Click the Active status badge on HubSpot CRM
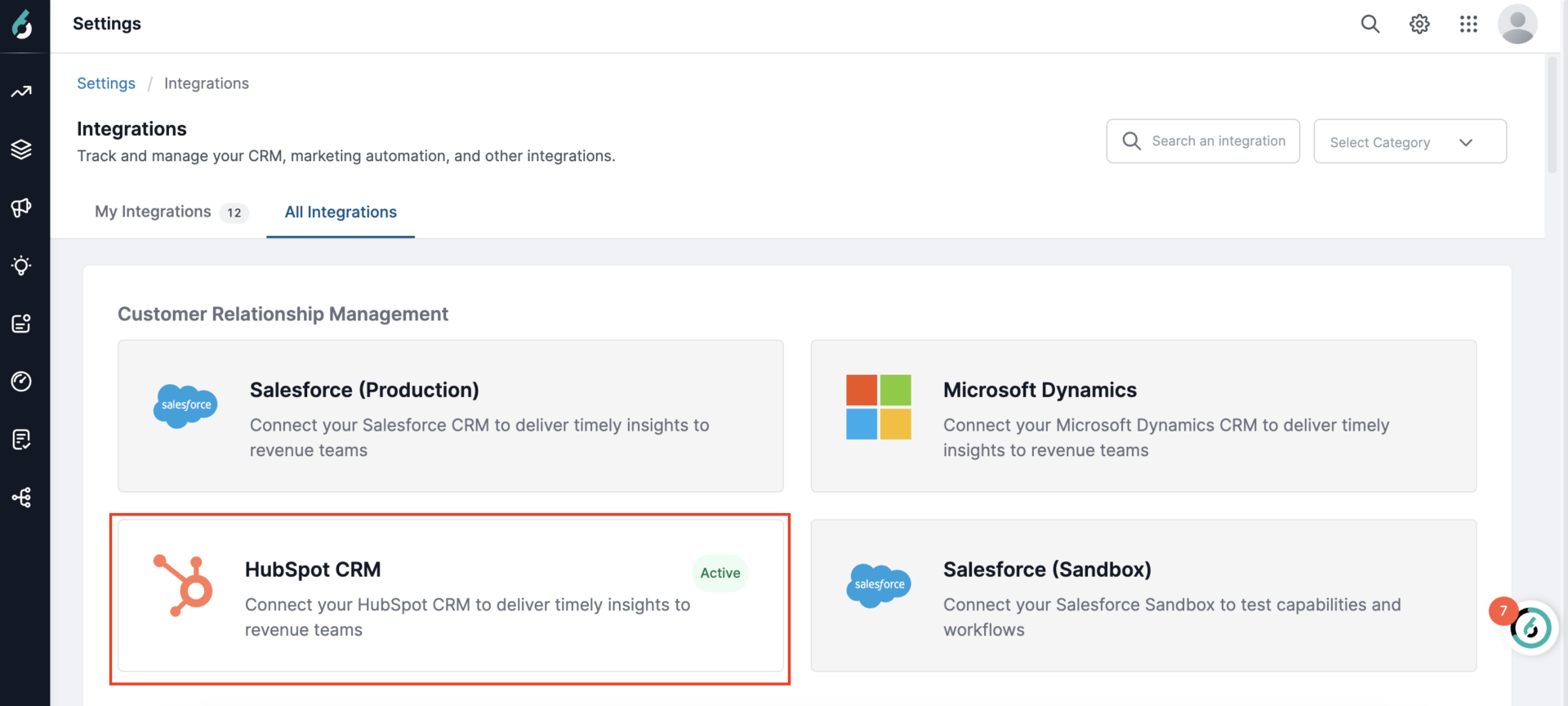1568x706 pixels. [x=720, y=573]
